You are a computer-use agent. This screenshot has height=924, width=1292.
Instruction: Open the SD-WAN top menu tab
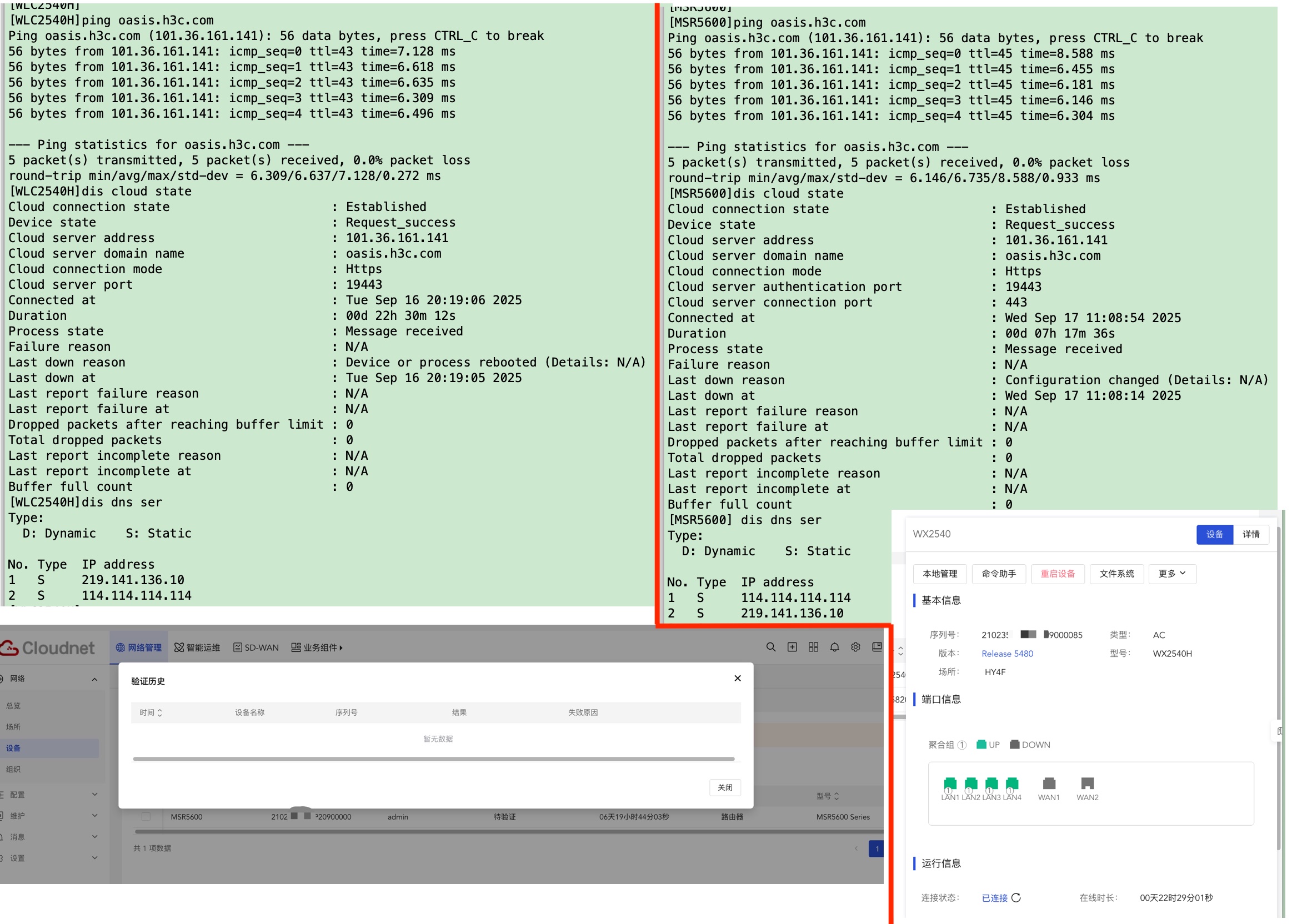[256, 647]
